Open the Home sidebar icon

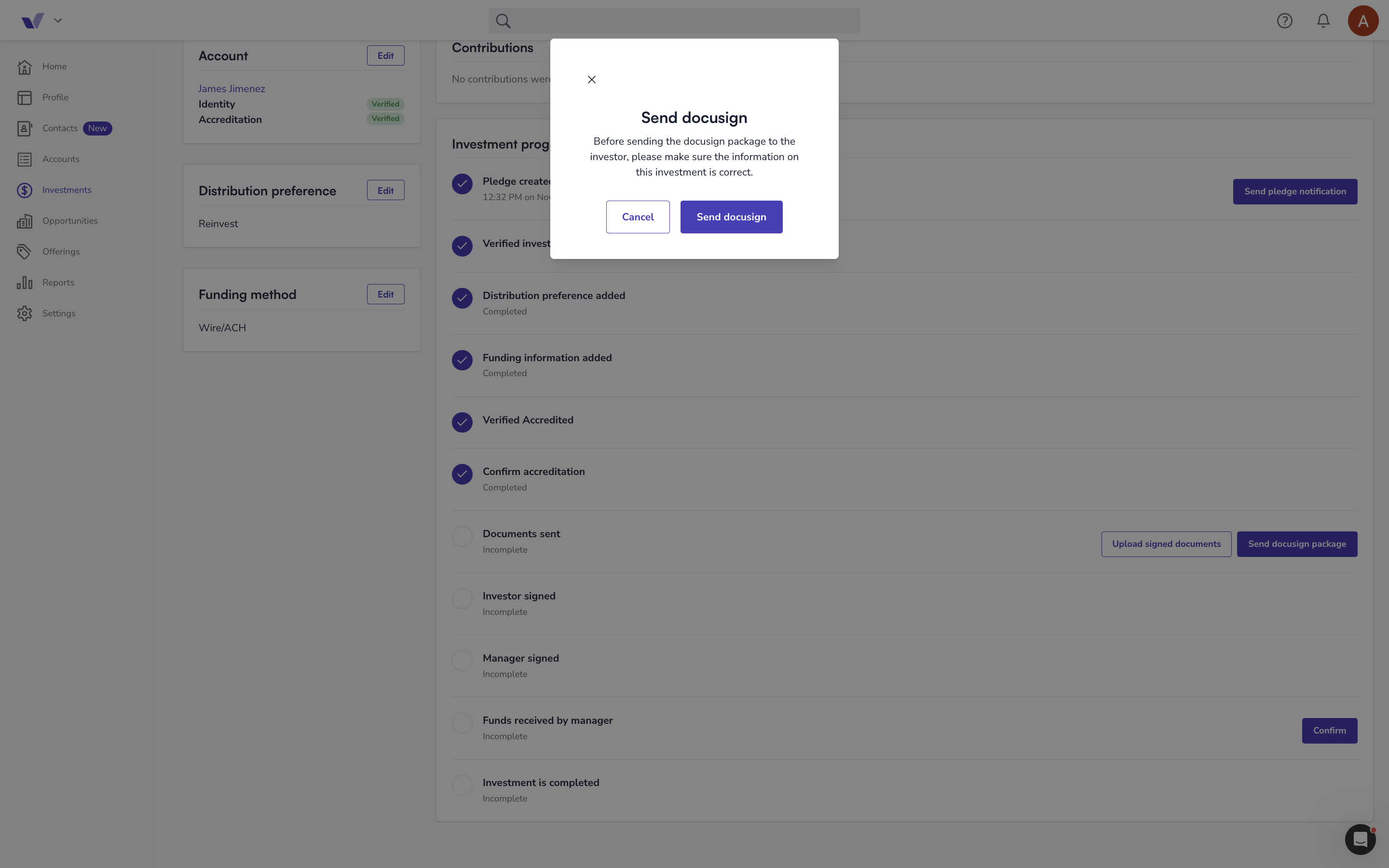click(24, 67)
